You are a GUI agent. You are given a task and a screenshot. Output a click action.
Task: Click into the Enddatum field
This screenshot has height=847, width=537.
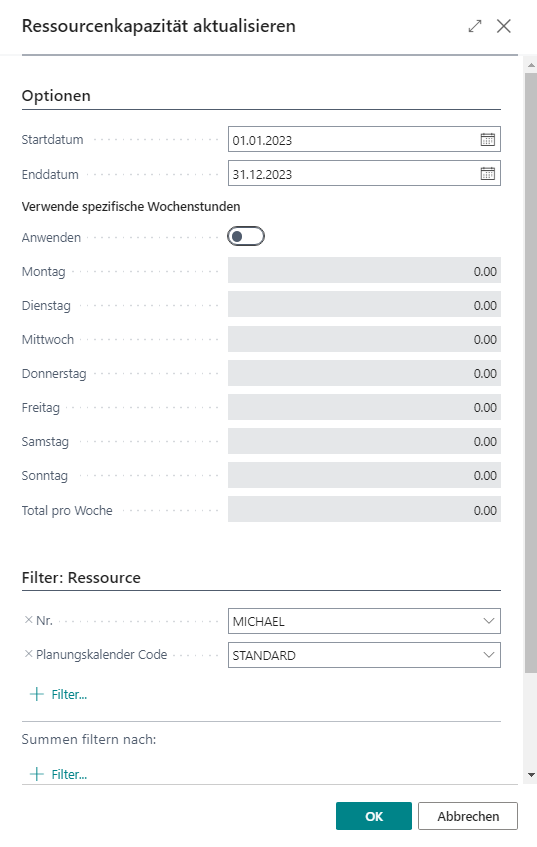(353, 174)
